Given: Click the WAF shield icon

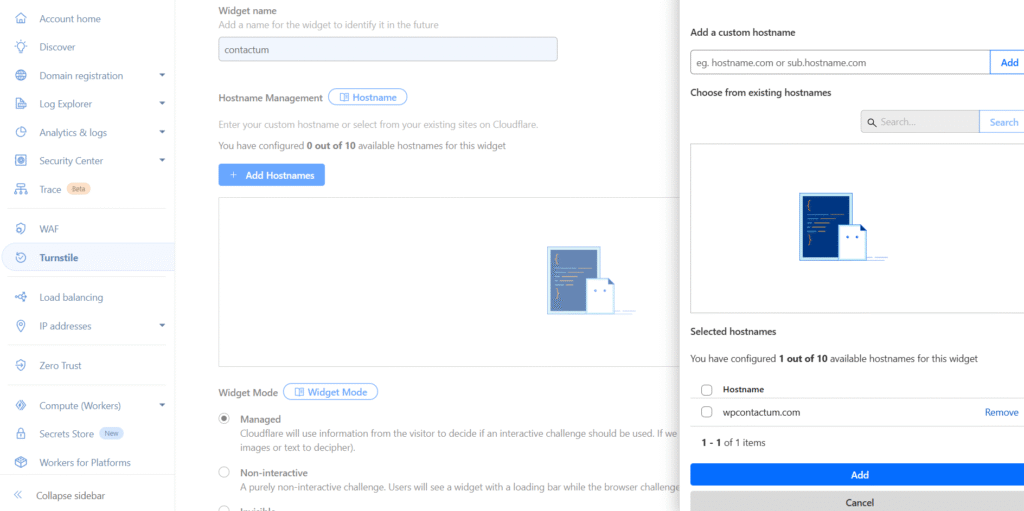Looking at the screenshot, I should pos(20,229).
